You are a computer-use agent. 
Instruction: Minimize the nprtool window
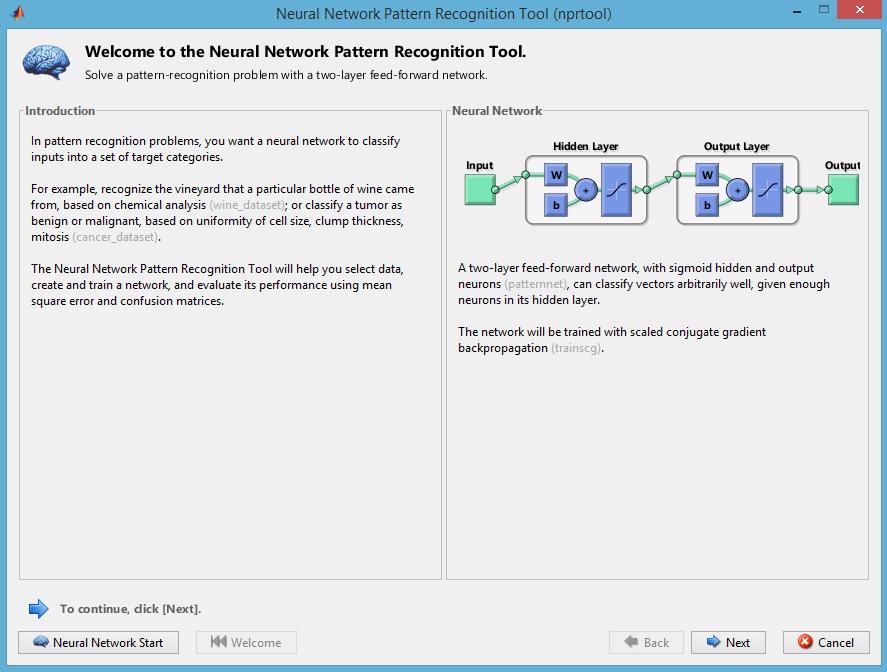[797, 11]
